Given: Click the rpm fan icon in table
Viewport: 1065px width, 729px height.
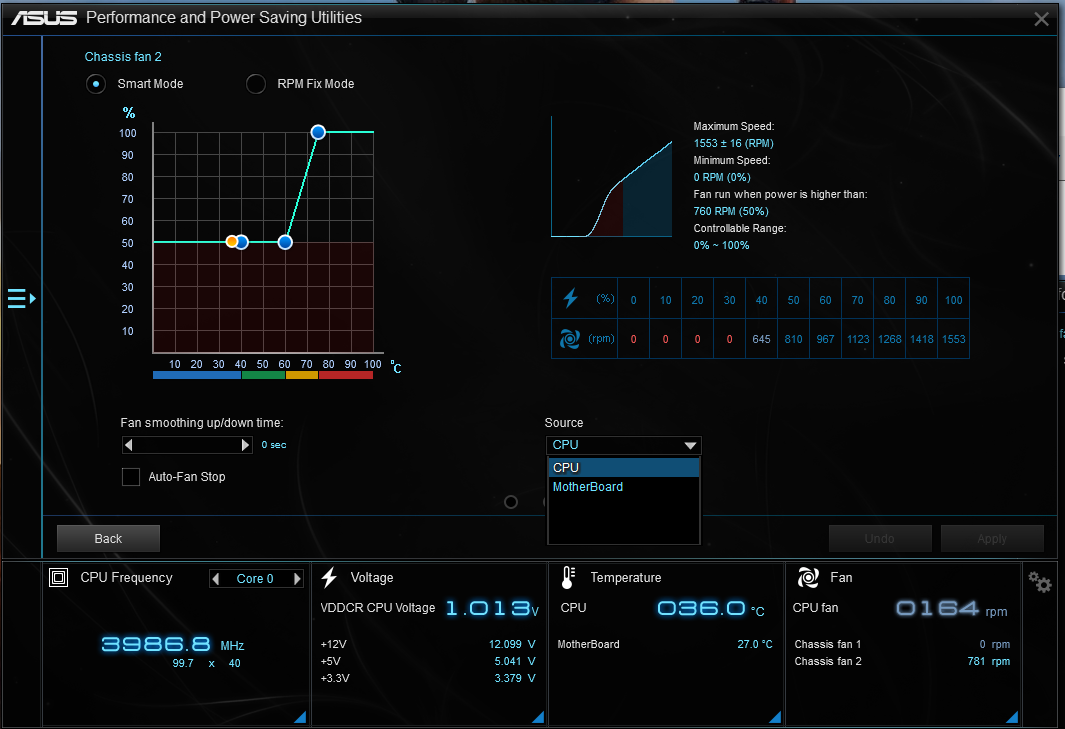Looking at the screenshot, I should (x=570, y=338).
